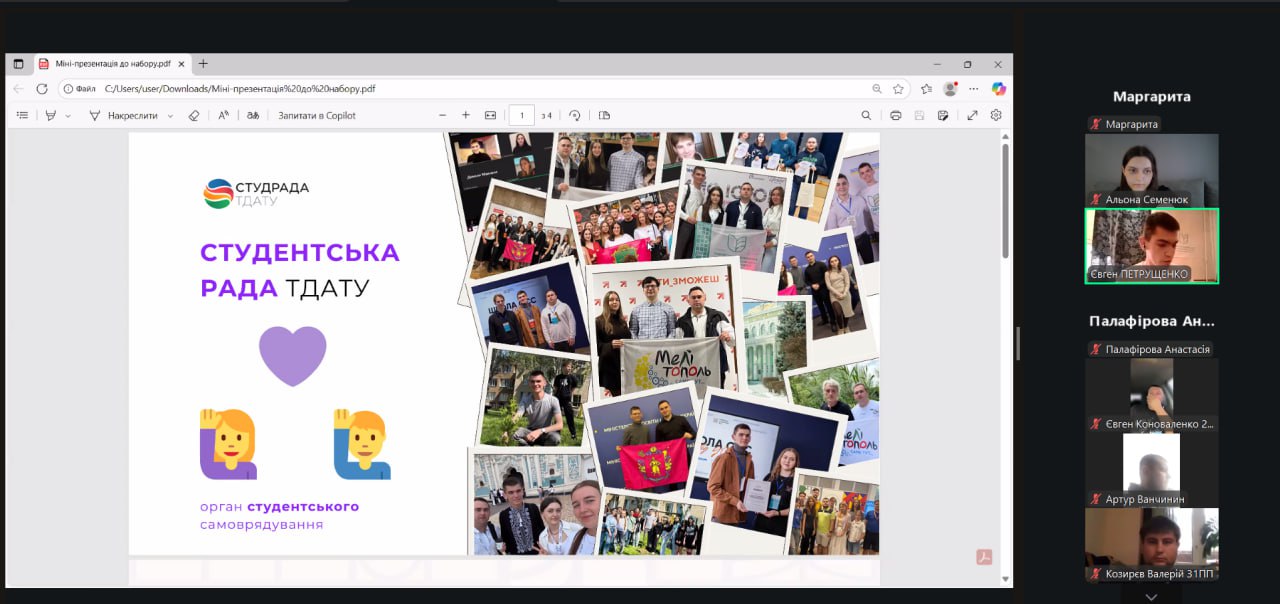
Task: Open the browser profile avatar
Action: point(950,89)
